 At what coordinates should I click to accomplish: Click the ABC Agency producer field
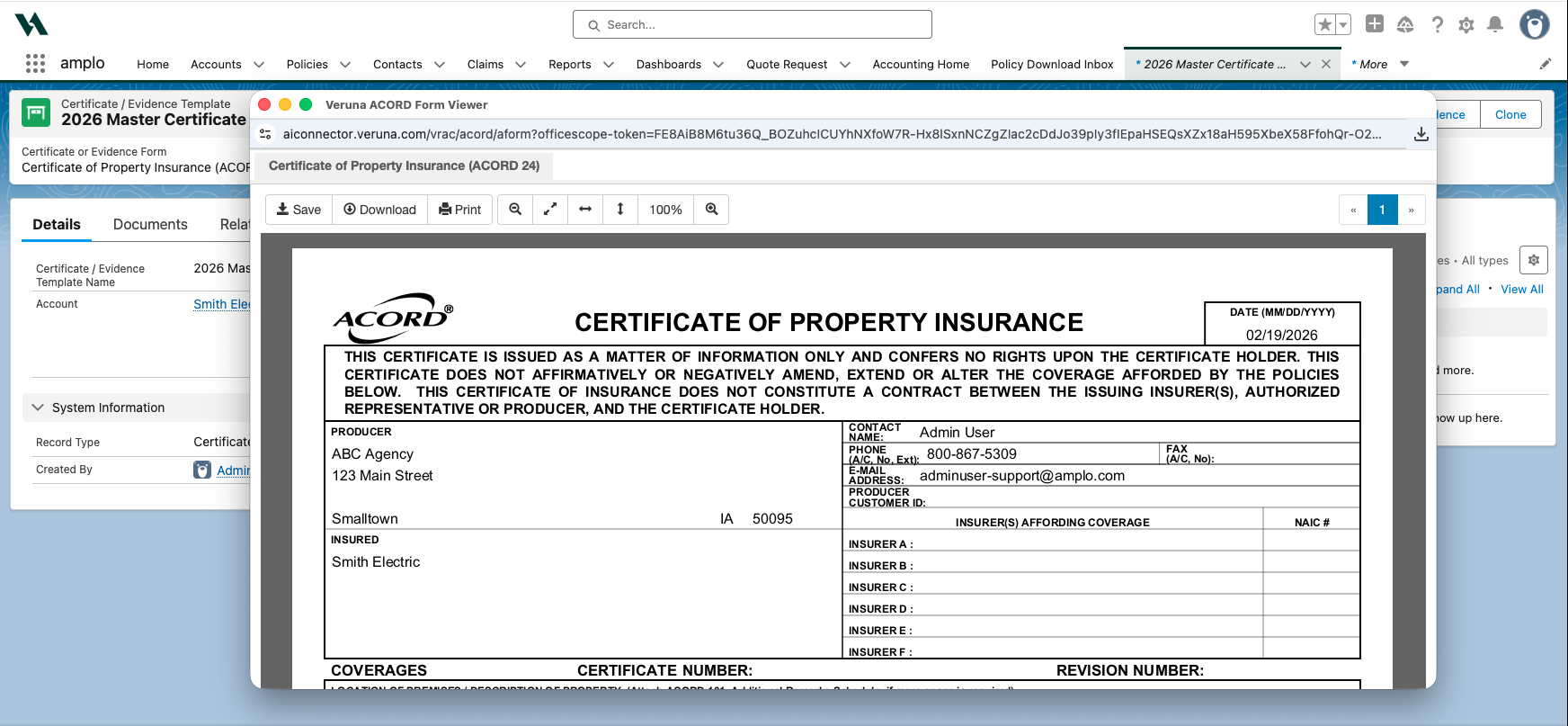point(584,454)
